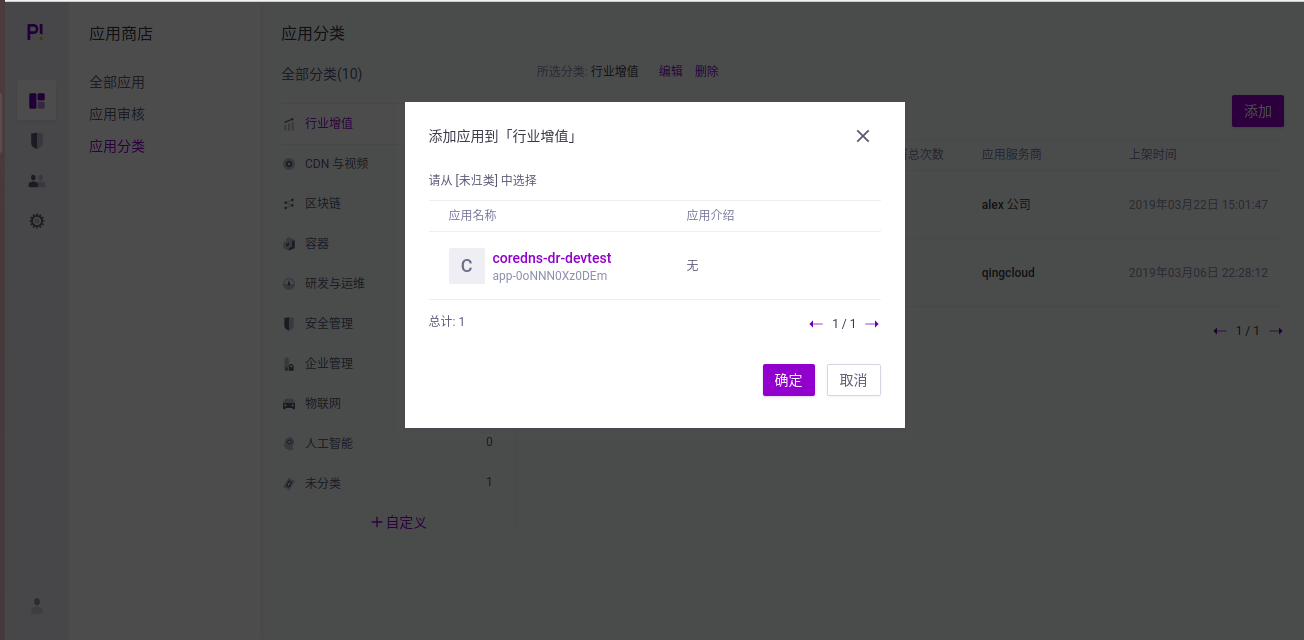Open the coredns-dr-devtest app link
The image size is (1304, 640).
[550, 257]
